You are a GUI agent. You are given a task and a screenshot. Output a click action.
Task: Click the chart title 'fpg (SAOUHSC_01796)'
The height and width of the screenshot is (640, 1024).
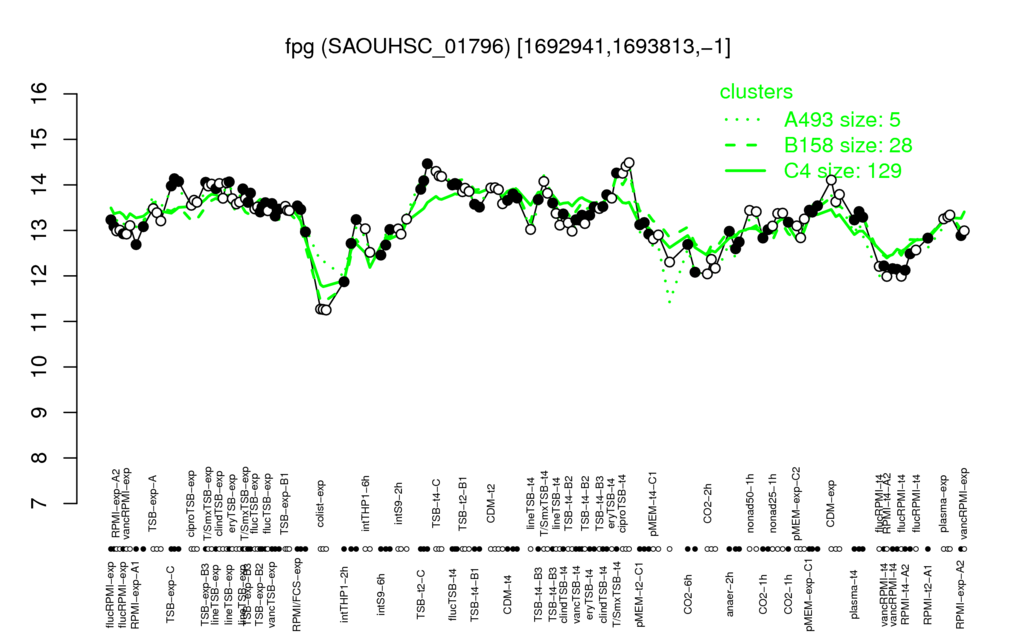point(397,47)
